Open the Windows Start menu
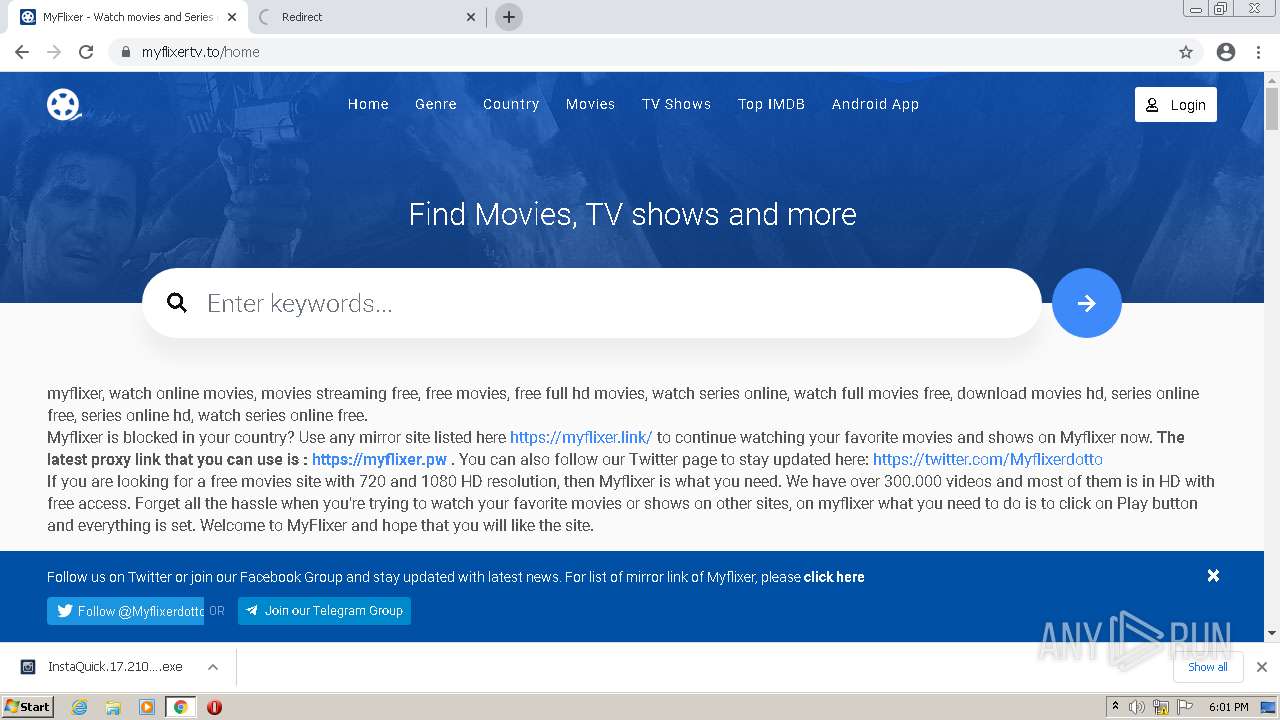1280x720 pixels. (x=28, y=706)
